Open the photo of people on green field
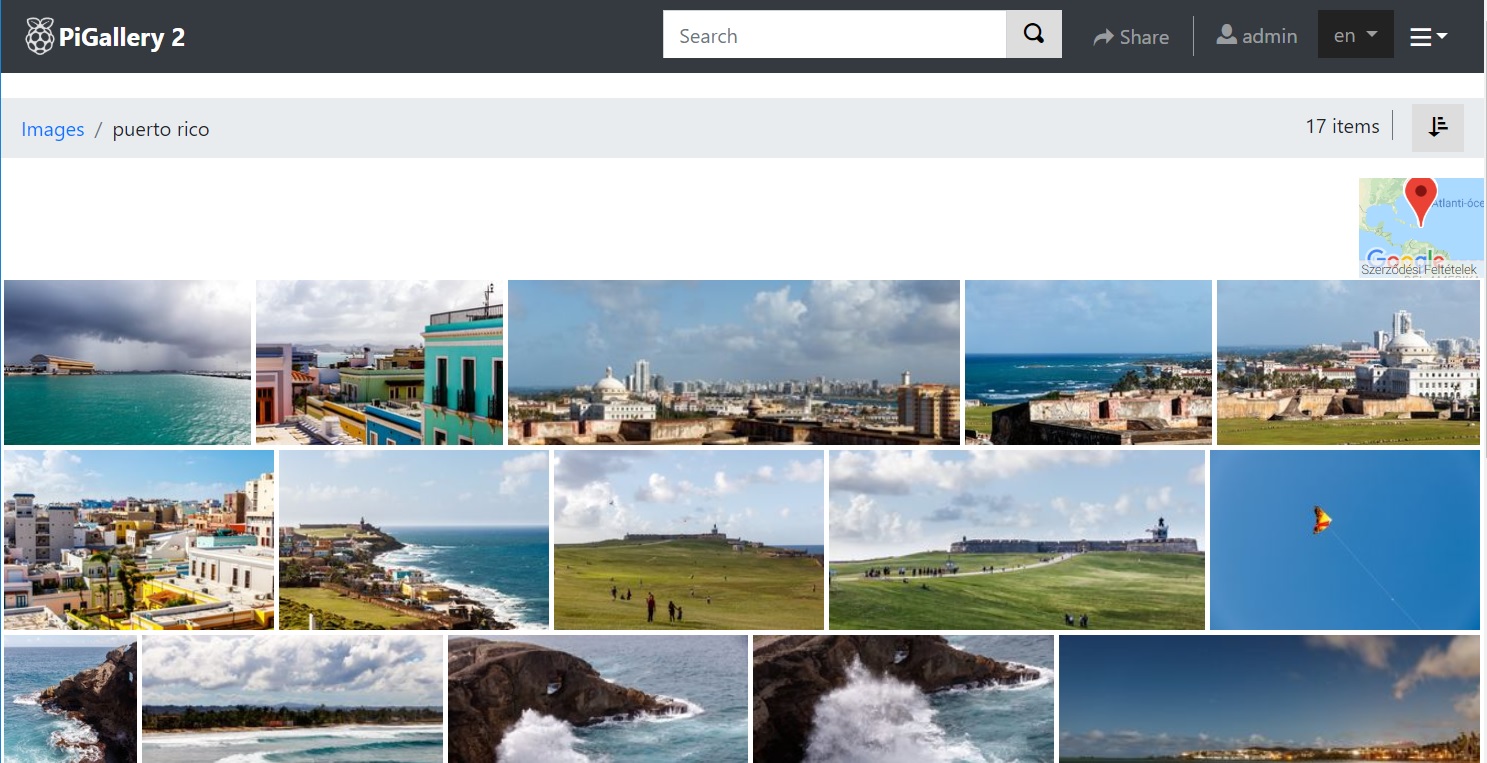Image resolution: width=1487 pixels, height=763 pixels. point(688,540)
